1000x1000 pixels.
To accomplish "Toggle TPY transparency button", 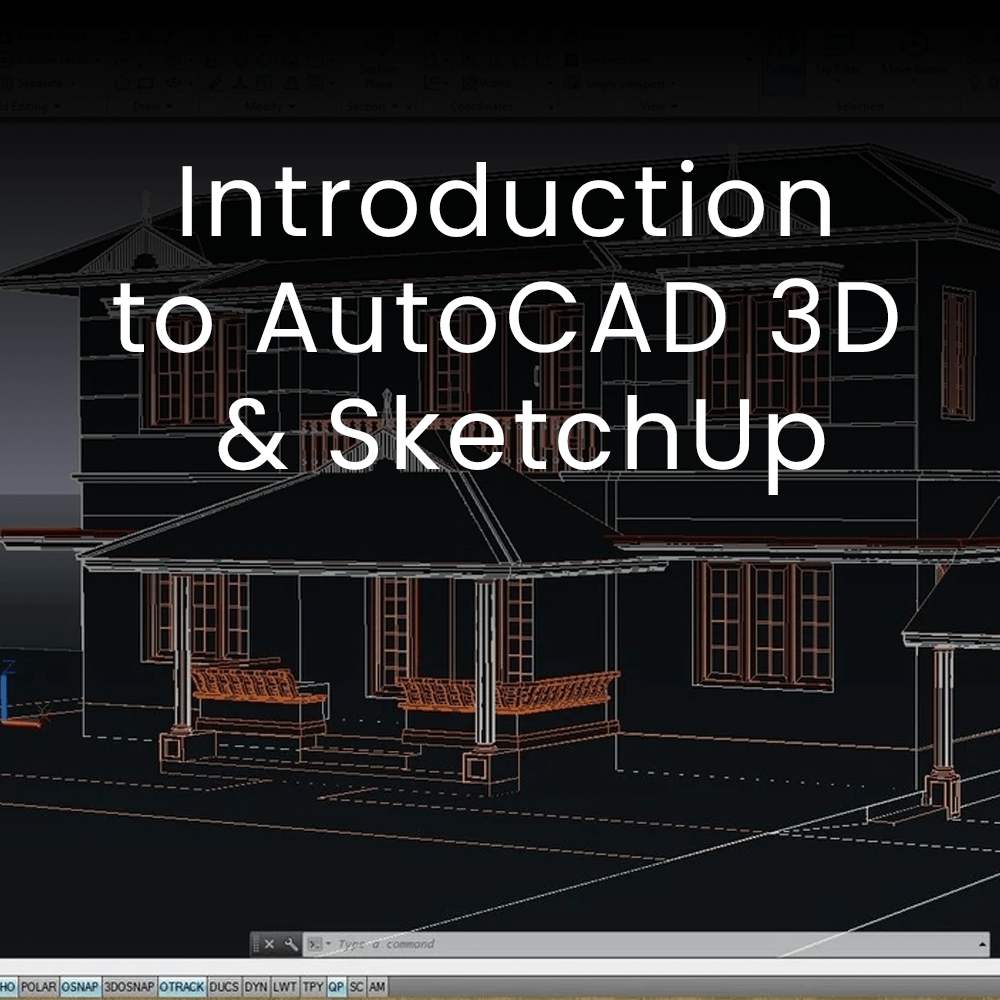I will click(x=313, y=987).
